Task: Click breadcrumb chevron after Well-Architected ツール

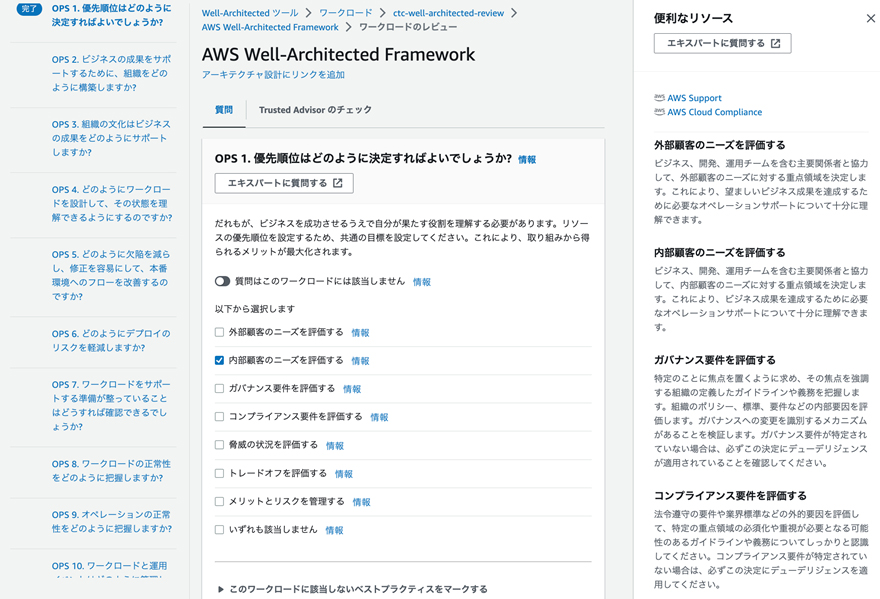Action: tap(308, 13)
